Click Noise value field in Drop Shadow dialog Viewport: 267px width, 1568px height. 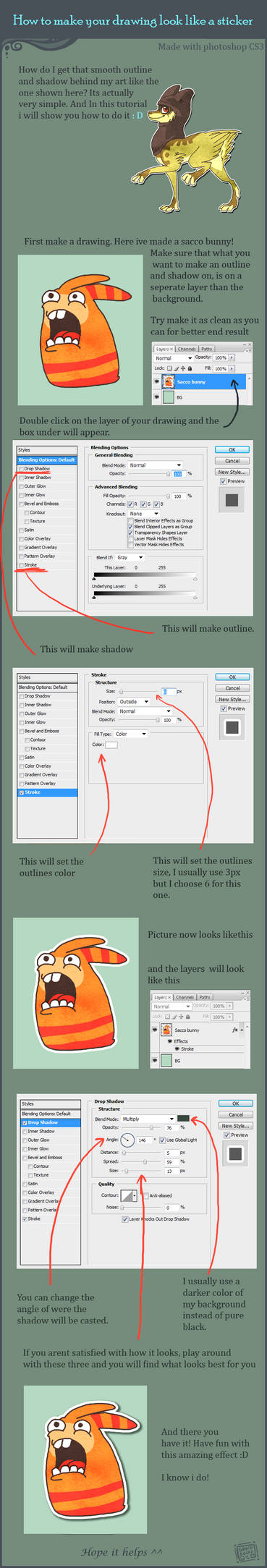171,1208
